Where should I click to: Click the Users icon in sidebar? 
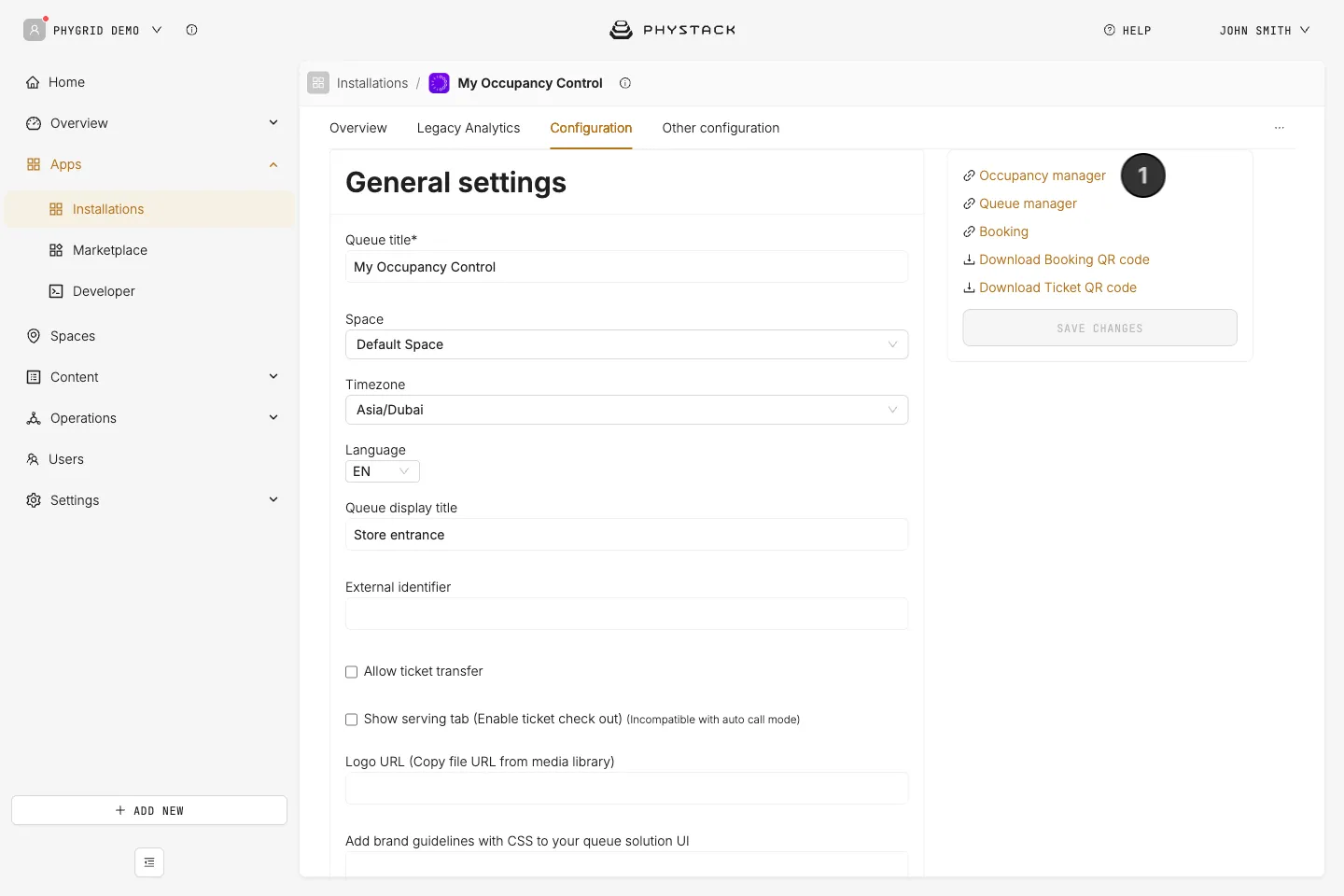pos(33,459)
